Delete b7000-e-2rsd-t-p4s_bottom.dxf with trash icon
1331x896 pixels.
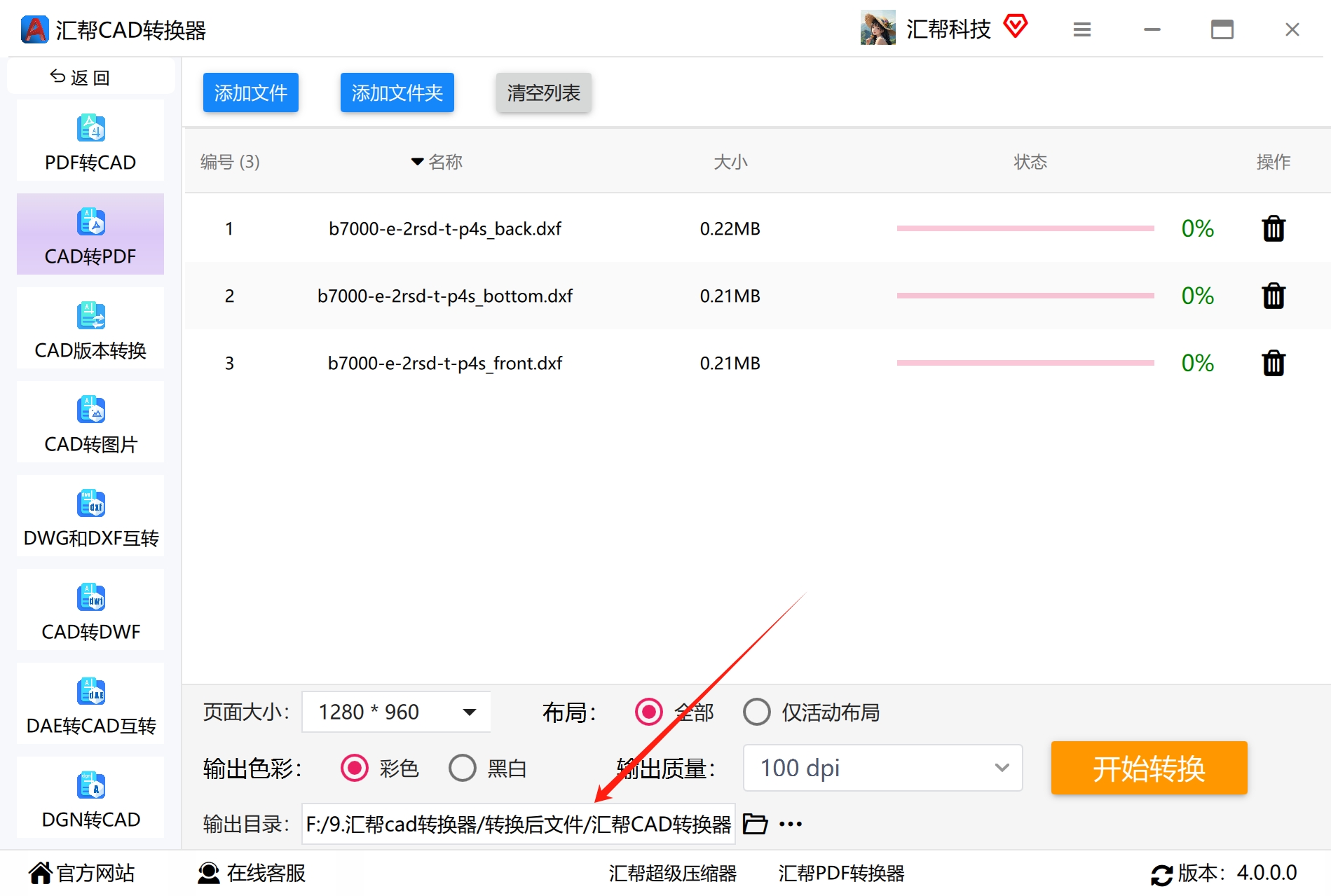(1274, 296)
